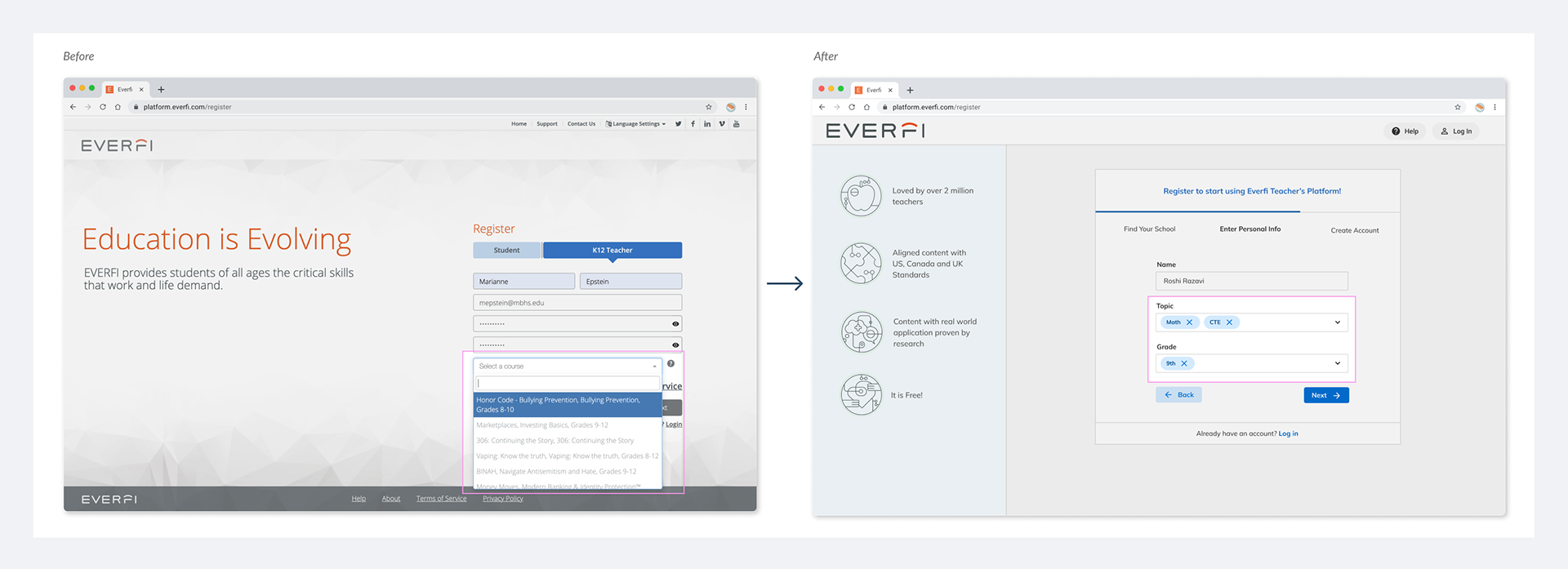The width and height of the screenshot is (1568, 569).
Task: Click the Log In button in After header
Action: coord(1456,131)
